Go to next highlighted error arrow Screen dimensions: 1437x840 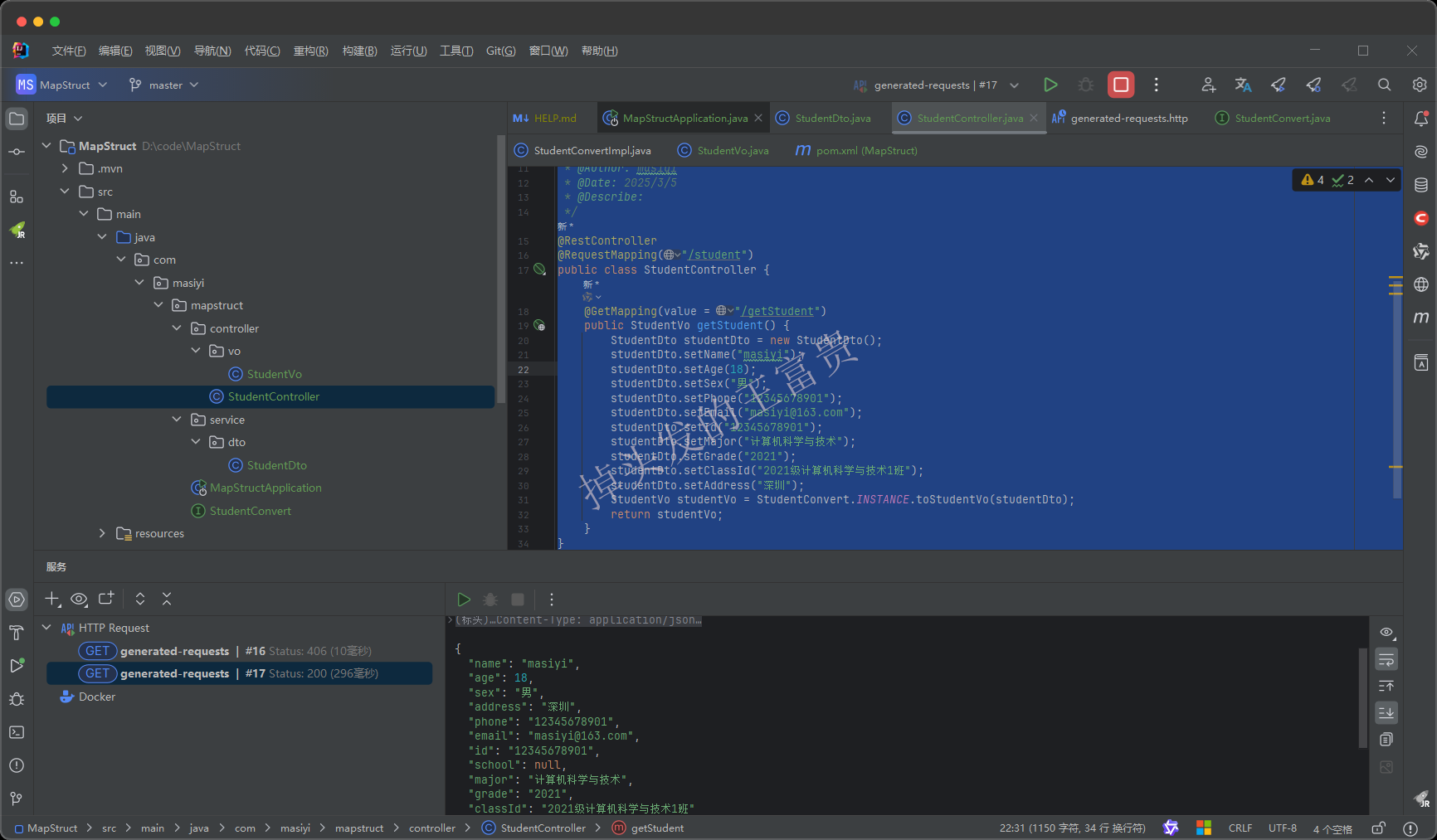coord(1391,180)
